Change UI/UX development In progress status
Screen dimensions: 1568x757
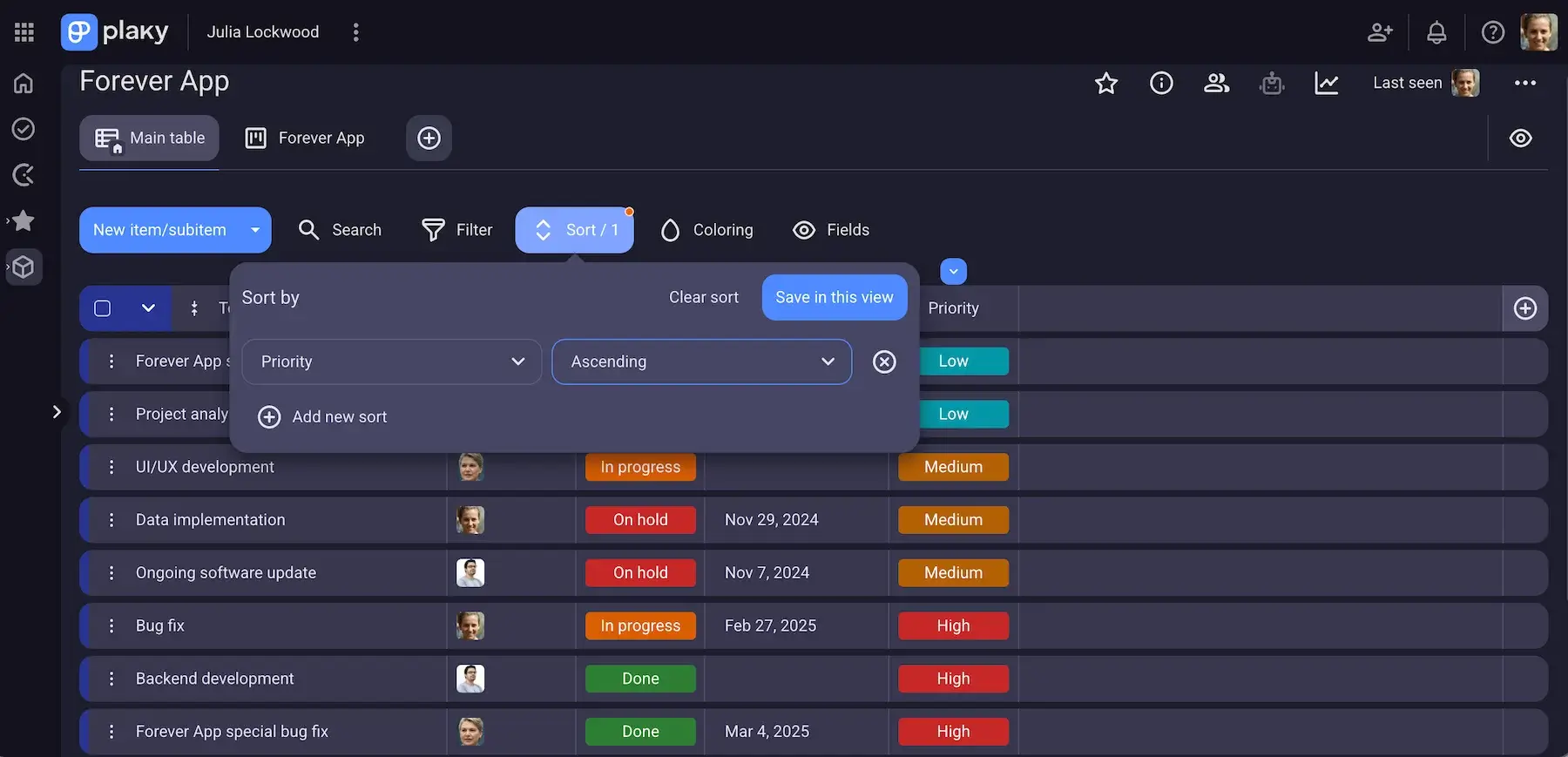(640, 467)
